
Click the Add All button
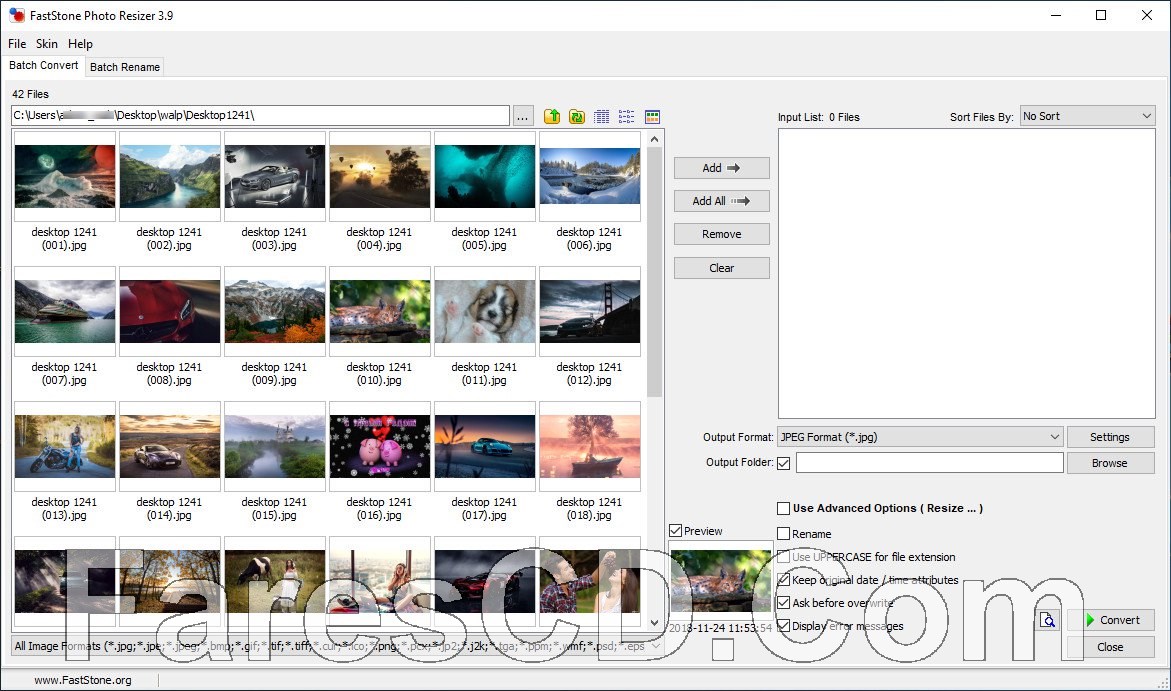721,201
